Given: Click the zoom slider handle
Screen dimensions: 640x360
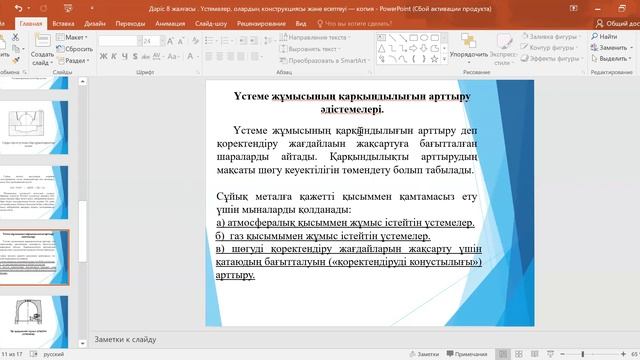Looking at the screenshot, I should pyautogui.click(x=583, y=354).
